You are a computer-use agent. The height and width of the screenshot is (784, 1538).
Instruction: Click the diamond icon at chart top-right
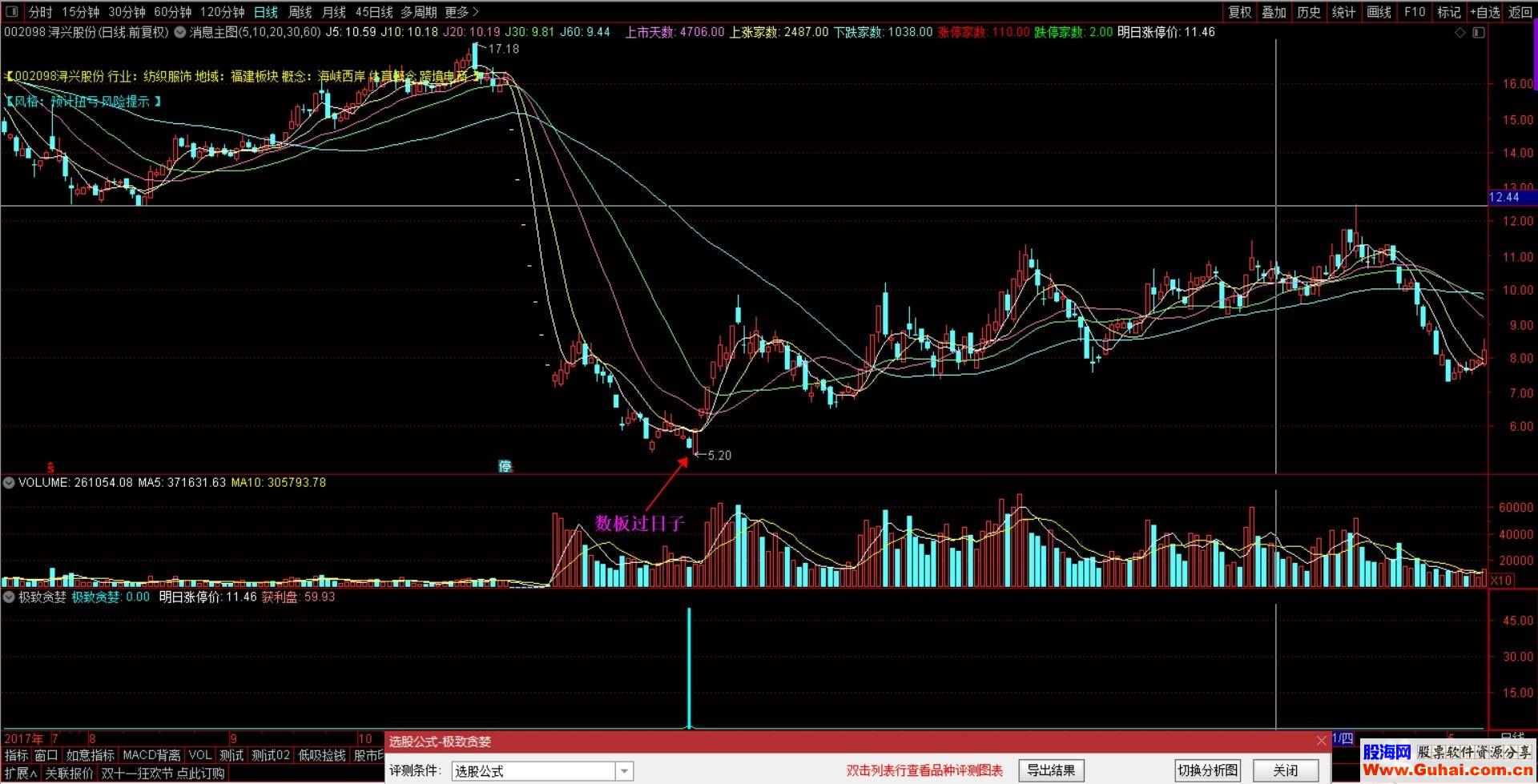pos(1460,33)
